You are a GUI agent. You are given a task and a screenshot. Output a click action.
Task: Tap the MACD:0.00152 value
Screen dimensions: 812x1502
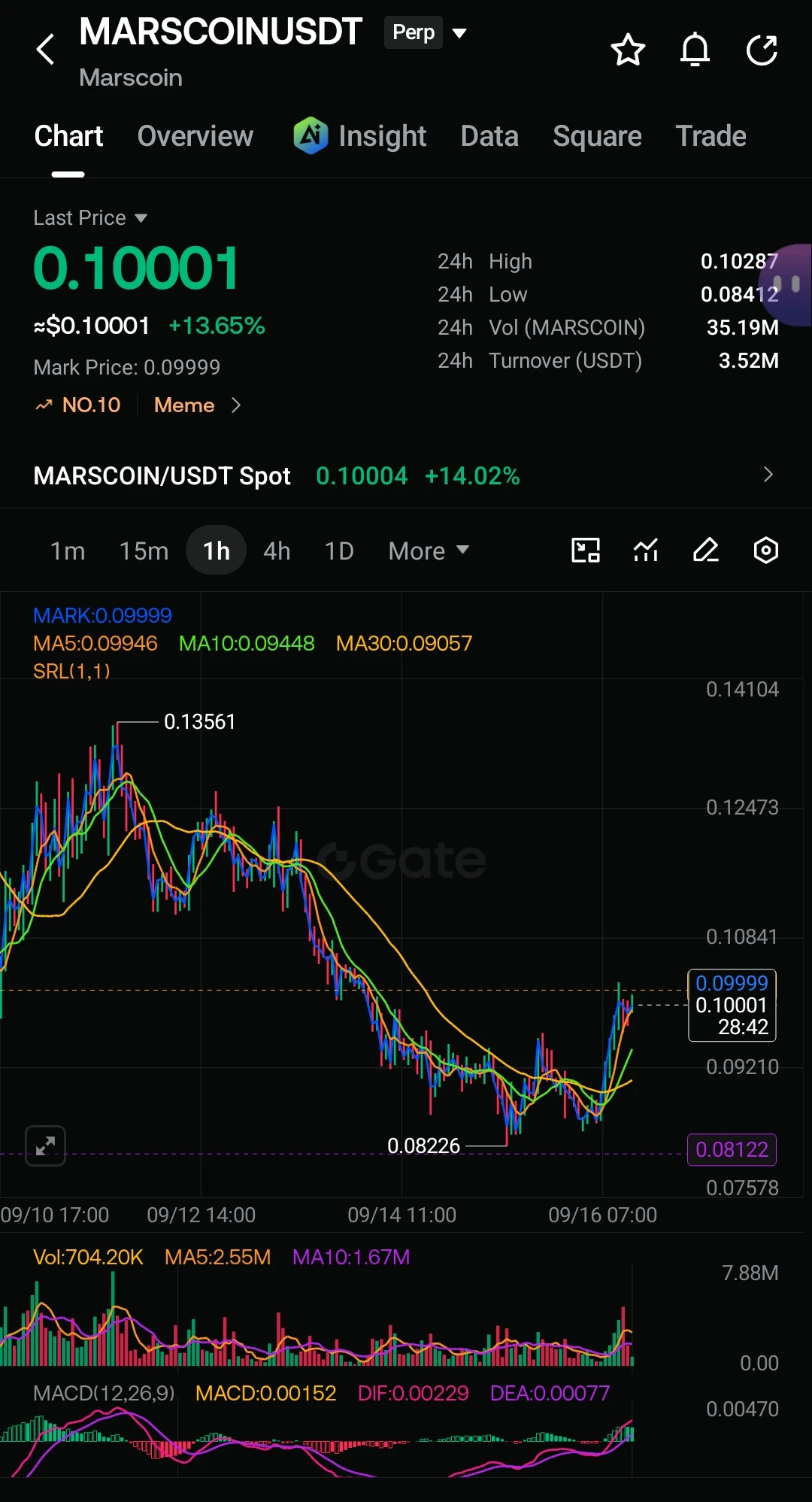tap(265, 1393)
